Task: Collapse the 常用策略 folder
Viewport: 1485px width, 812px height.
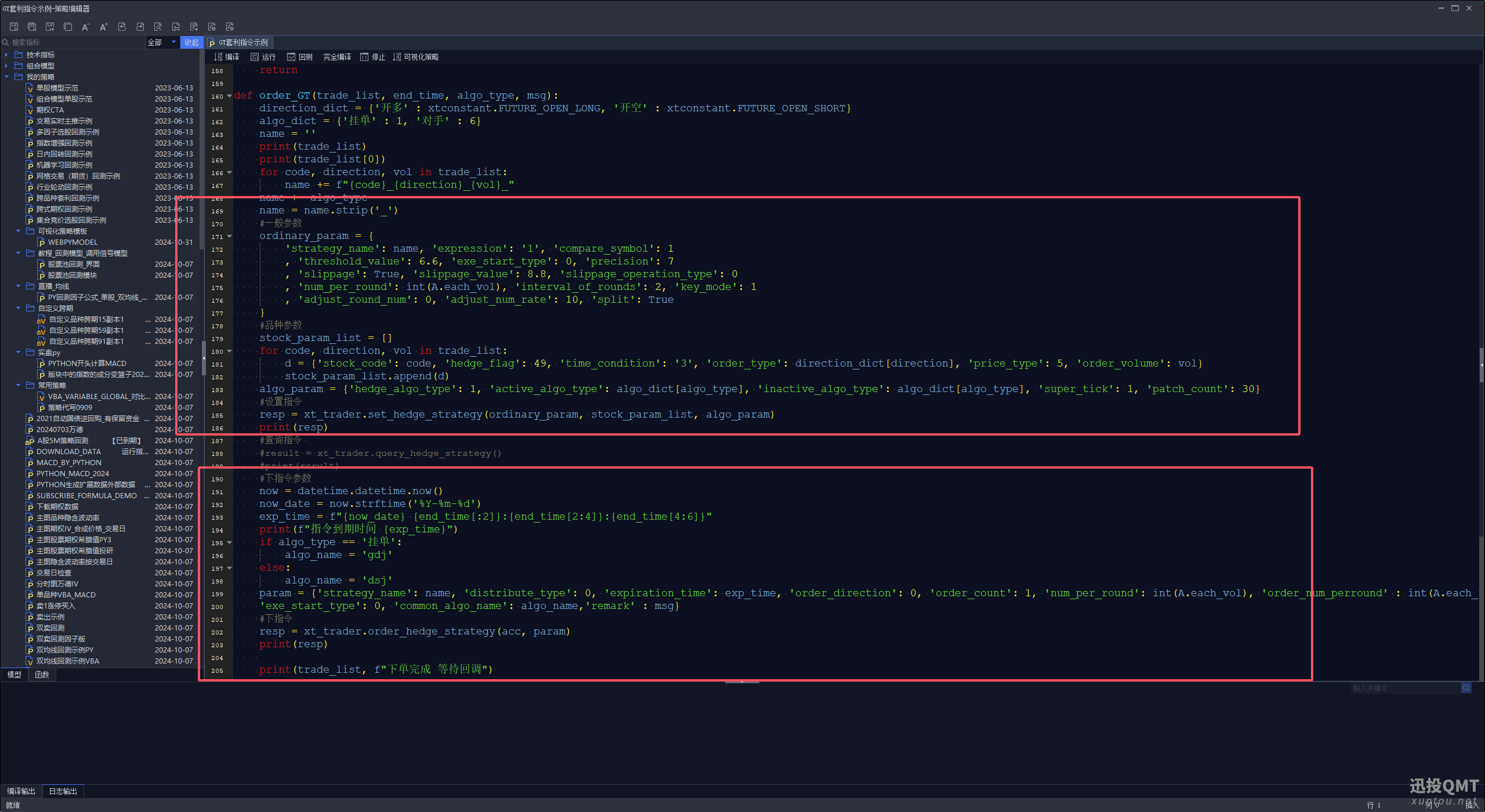Action: click(18, 385)
